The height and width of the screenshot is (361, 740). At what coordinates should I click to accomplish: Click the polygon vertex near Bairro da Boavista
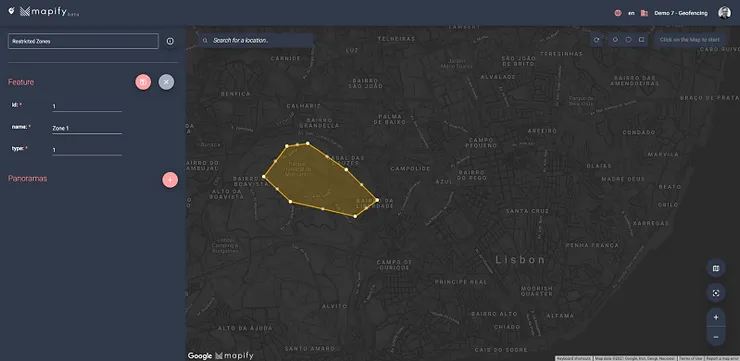point(264,176)
